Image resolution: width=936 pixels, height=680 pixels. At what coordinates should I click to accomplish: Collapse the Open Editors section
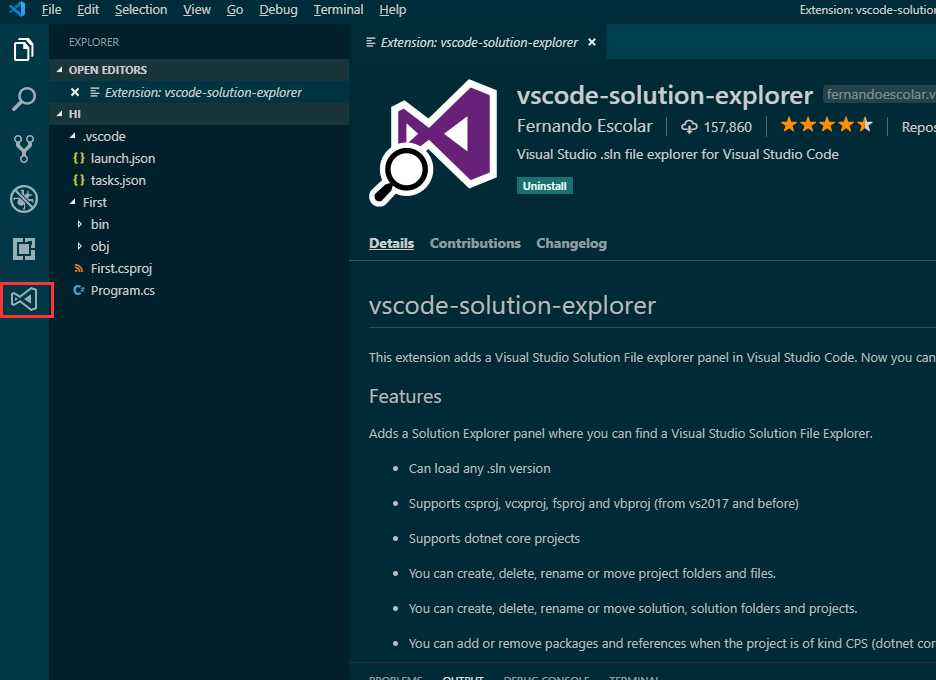[x=60, y=70]
